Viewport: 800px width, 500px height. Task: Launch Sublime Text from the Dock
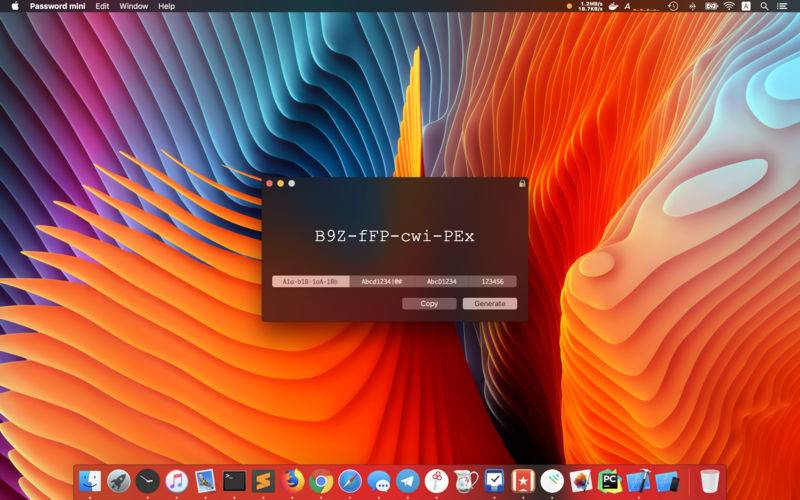point(263,481)
